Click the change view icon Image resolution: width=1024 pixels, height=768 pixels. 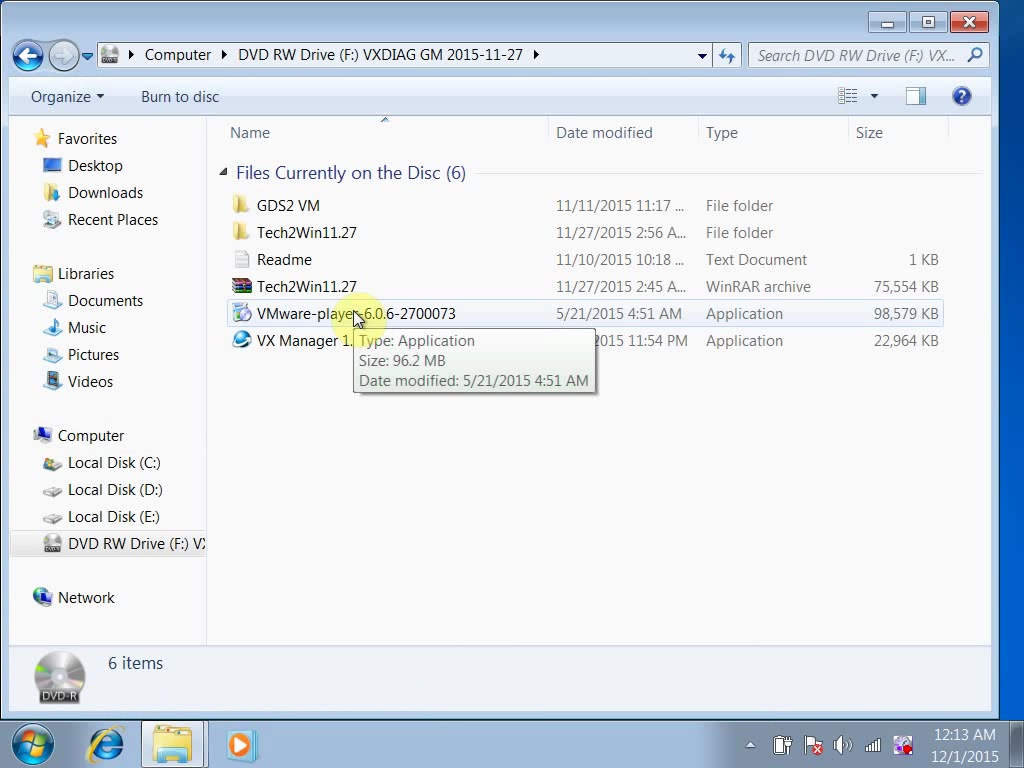(x=848, y=96)
